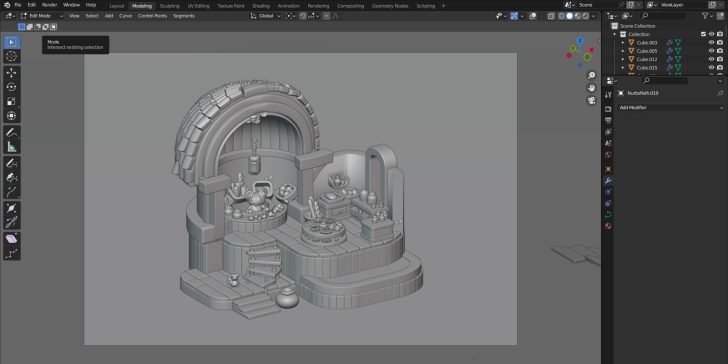
Task: Open the Add Modifier dropdown
Action: pos(670,107)
